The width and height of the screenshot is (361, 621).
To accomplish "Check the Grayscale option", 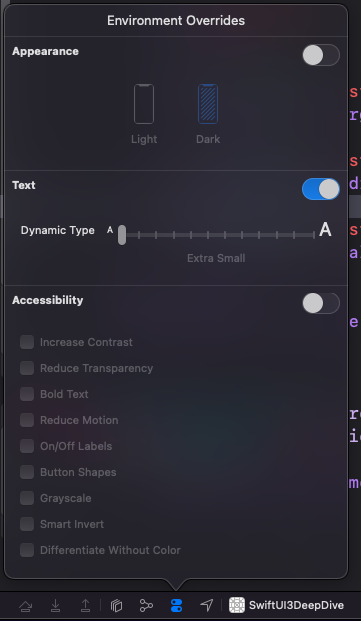I will [x=27, y=498].
